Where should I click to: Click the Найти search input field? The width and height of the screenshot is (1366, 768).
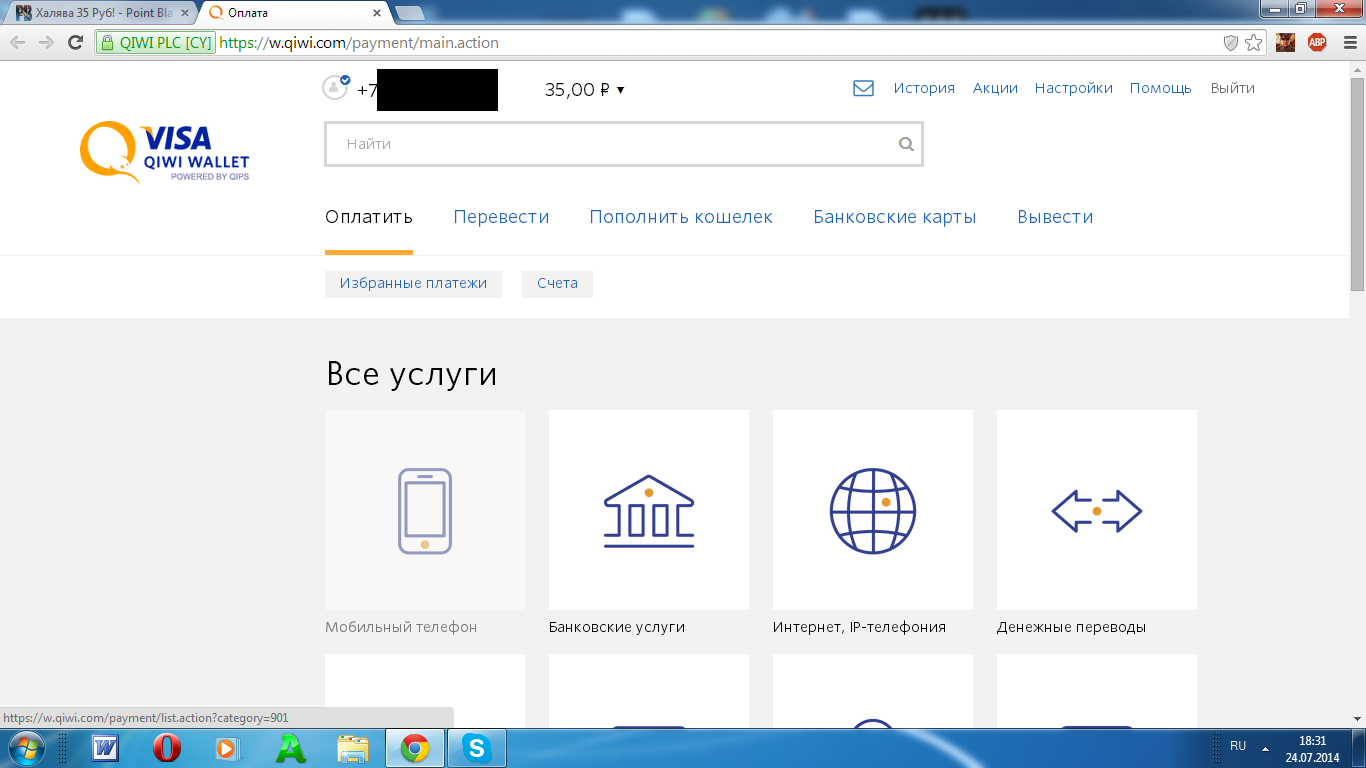[x=623, y=144]
